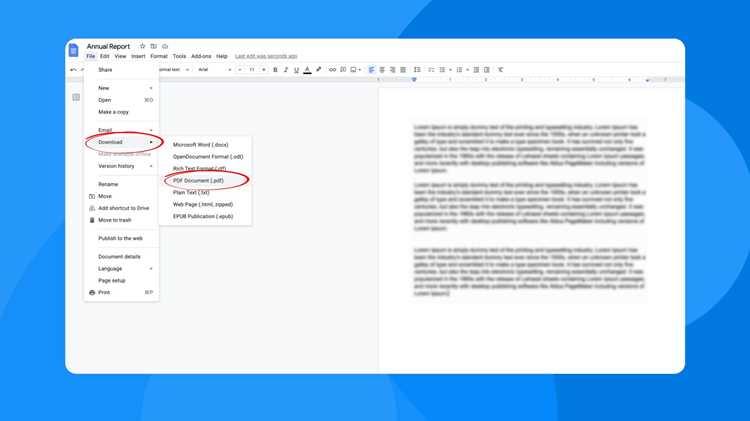
Task: Click the Annual Report document title
Action: coord(108,46)
